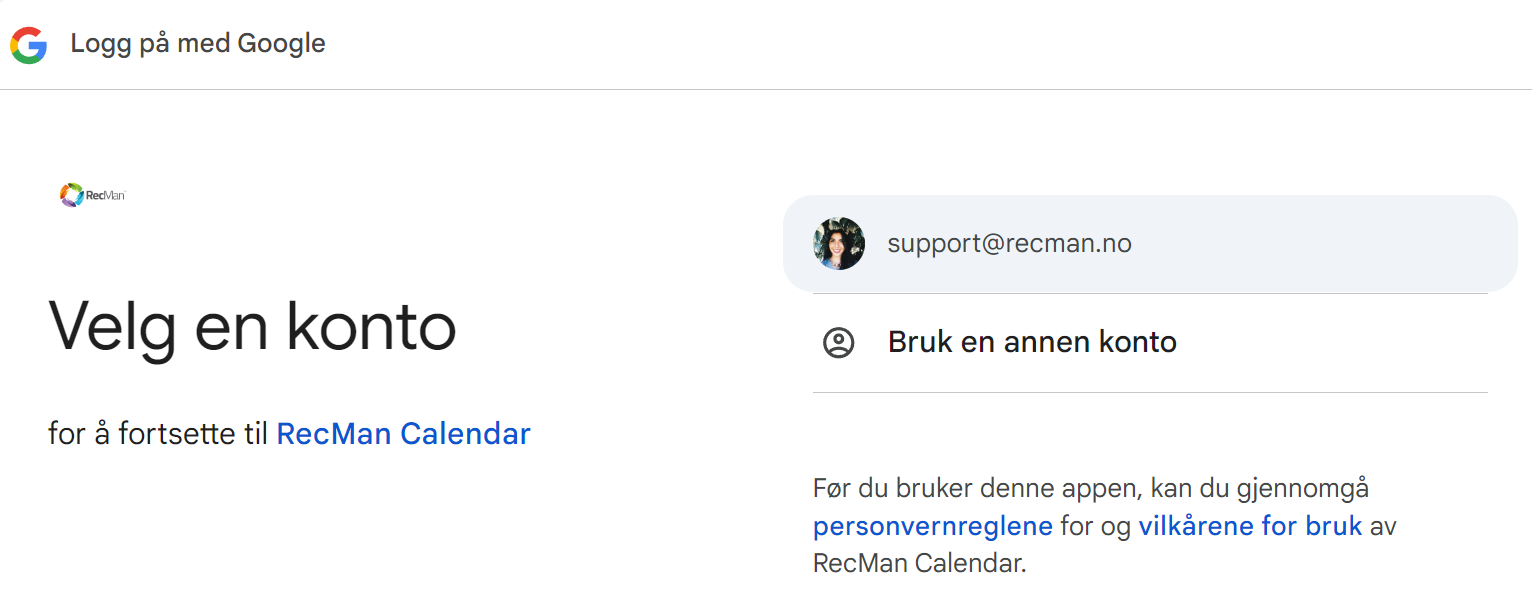Click the Google 'G' logo
The image size is (1532, 604).
point(29,45)
